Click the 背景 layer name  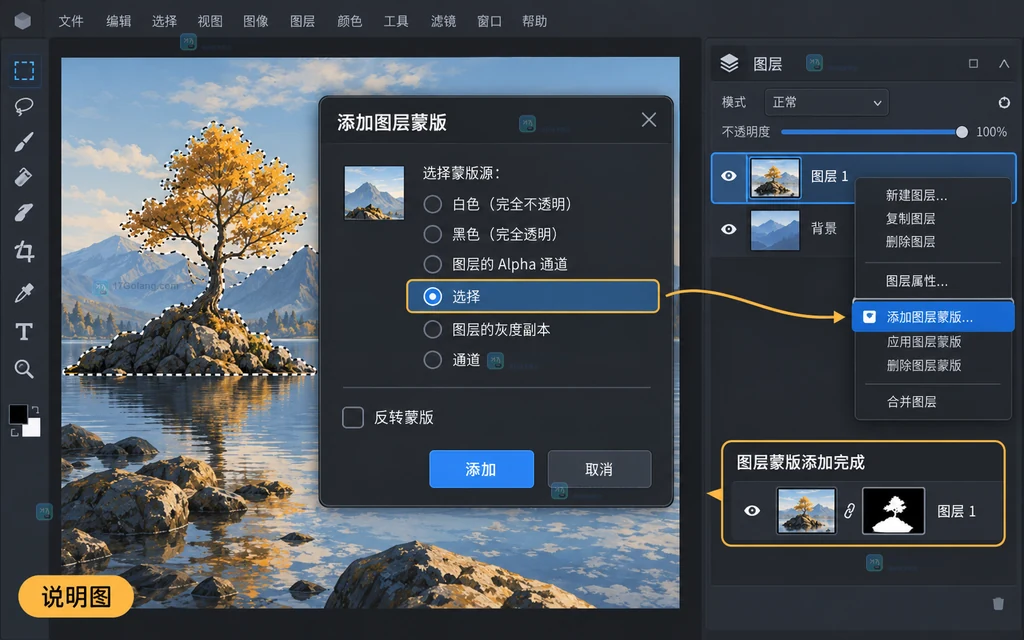(x=824, y=229)
